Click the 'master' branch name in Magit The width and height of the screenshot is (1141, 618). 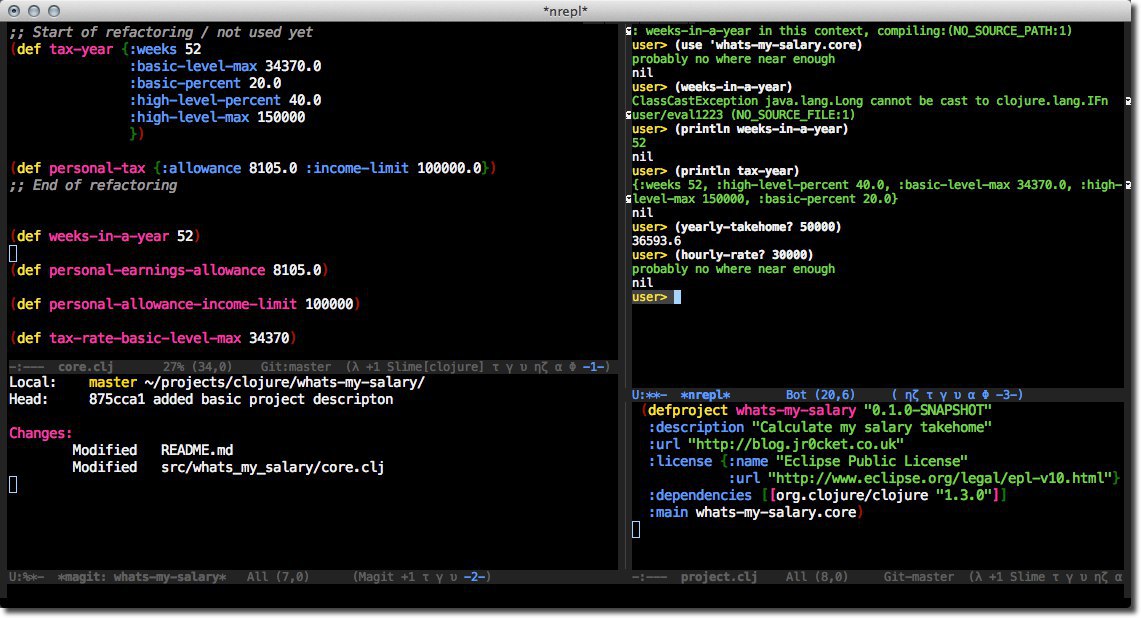(113, 382)
